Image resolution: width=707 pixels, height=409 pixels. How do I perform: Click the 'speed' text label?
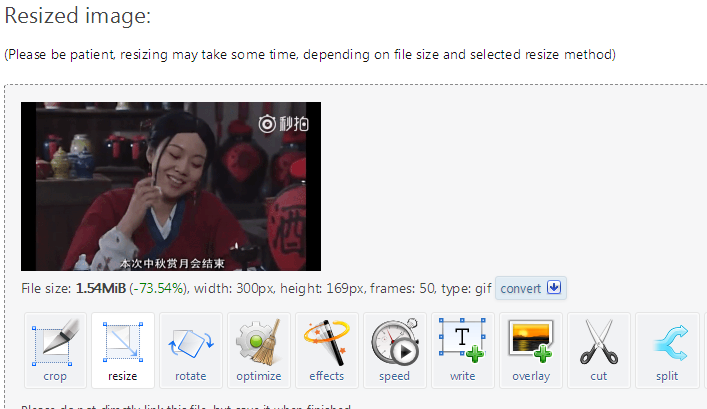pos(395,376)
